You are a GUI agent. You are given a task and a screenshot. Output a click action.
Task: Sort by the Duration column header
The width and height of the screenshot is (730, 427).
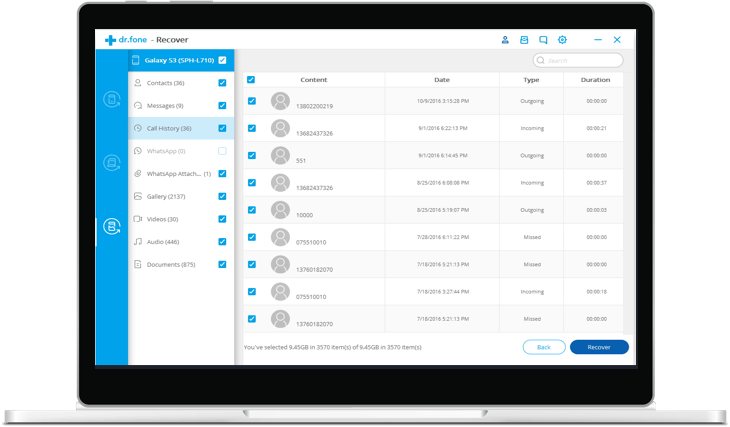pyautogui.click(x=595, y=80)
